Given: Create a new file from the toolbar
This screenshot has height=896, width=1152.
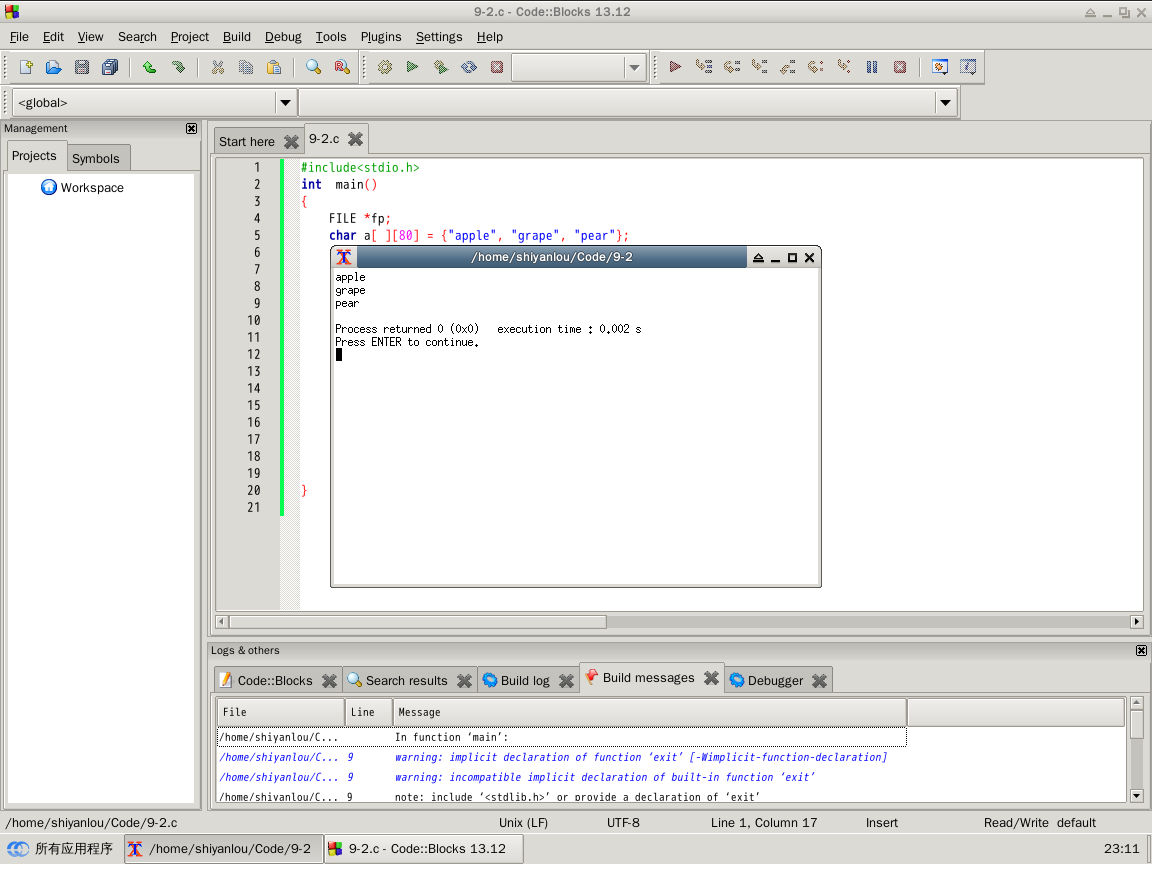Looking at the screenshot, I should pyautogui.click(x=26, y=67).
